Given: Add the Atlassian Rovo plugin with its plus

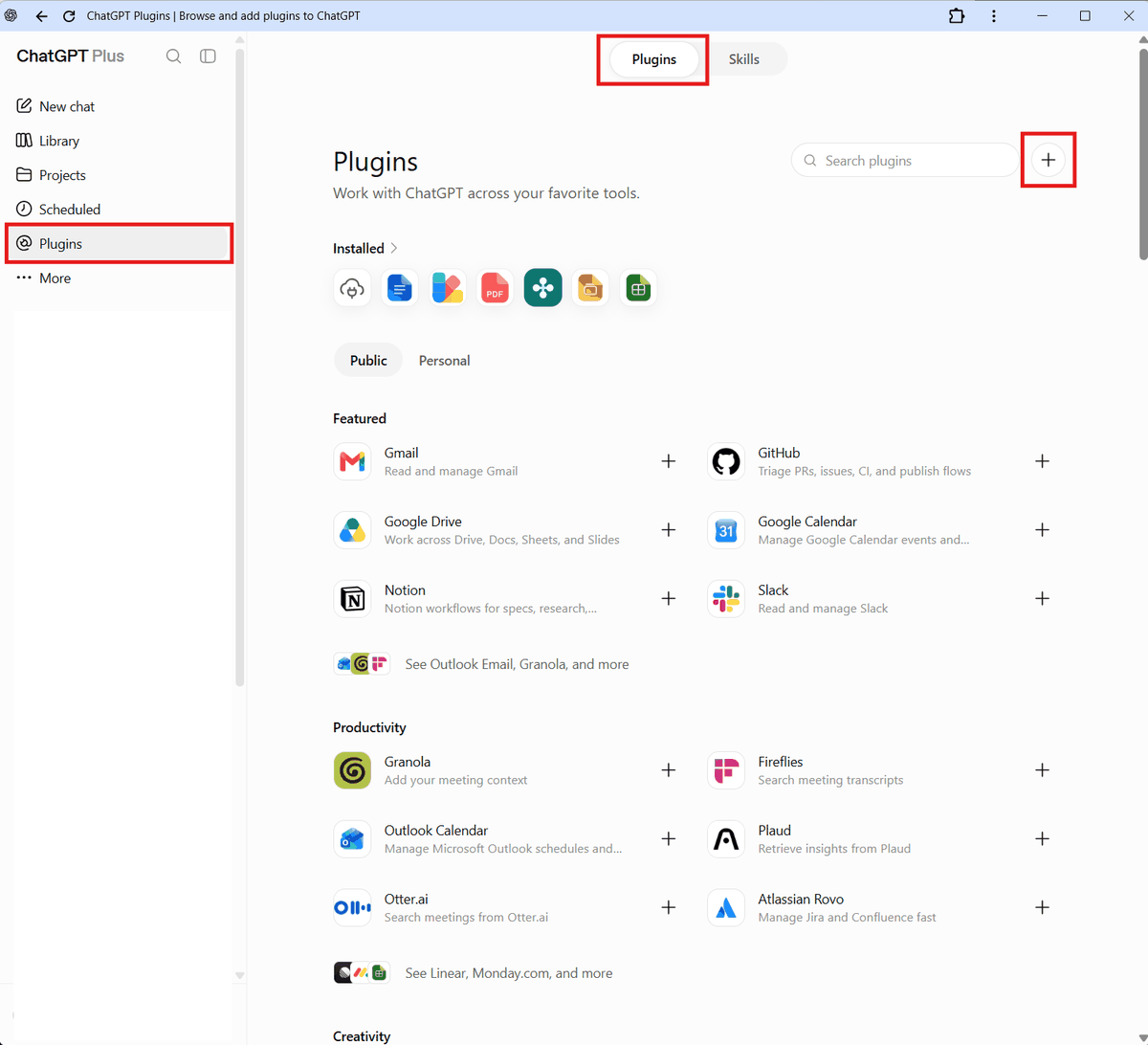Looking at the screenshot, I should click(1043, 908).
